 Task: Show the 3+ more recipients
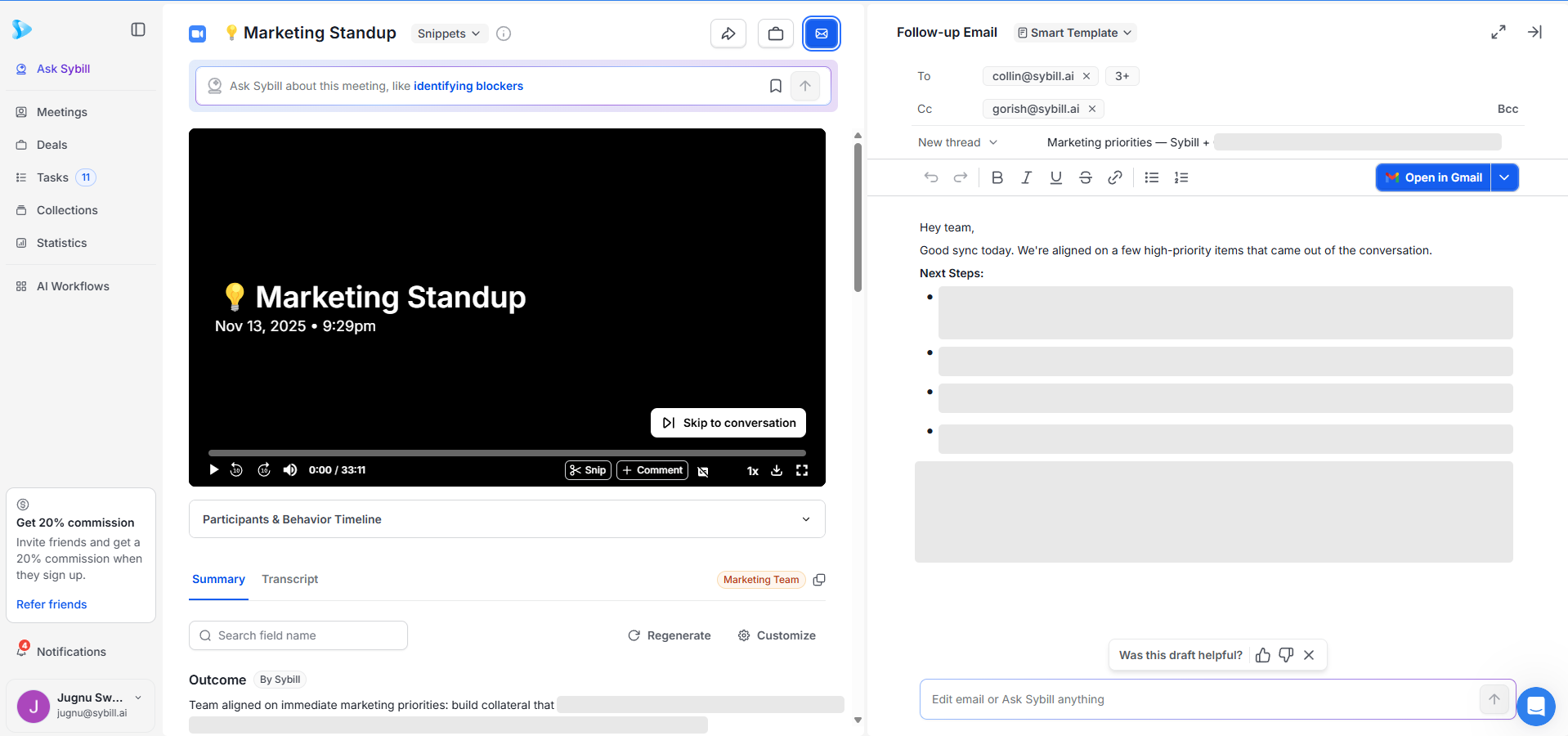pos(1122,76)
